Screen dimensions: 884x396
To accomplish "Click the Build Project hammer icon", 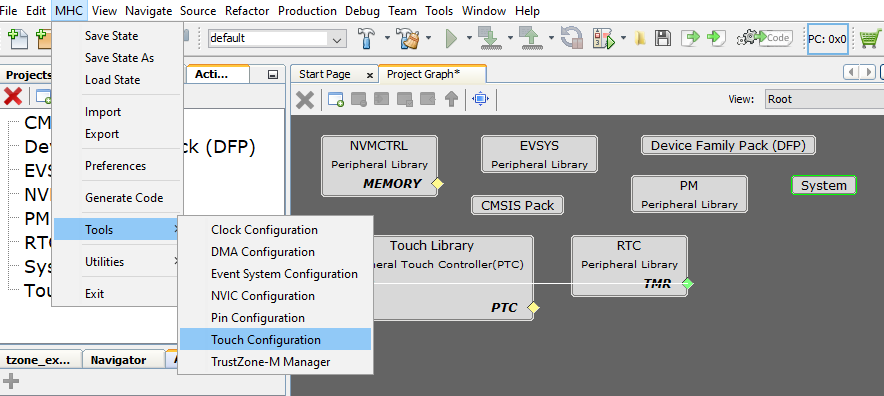I will tap(367, 38).
